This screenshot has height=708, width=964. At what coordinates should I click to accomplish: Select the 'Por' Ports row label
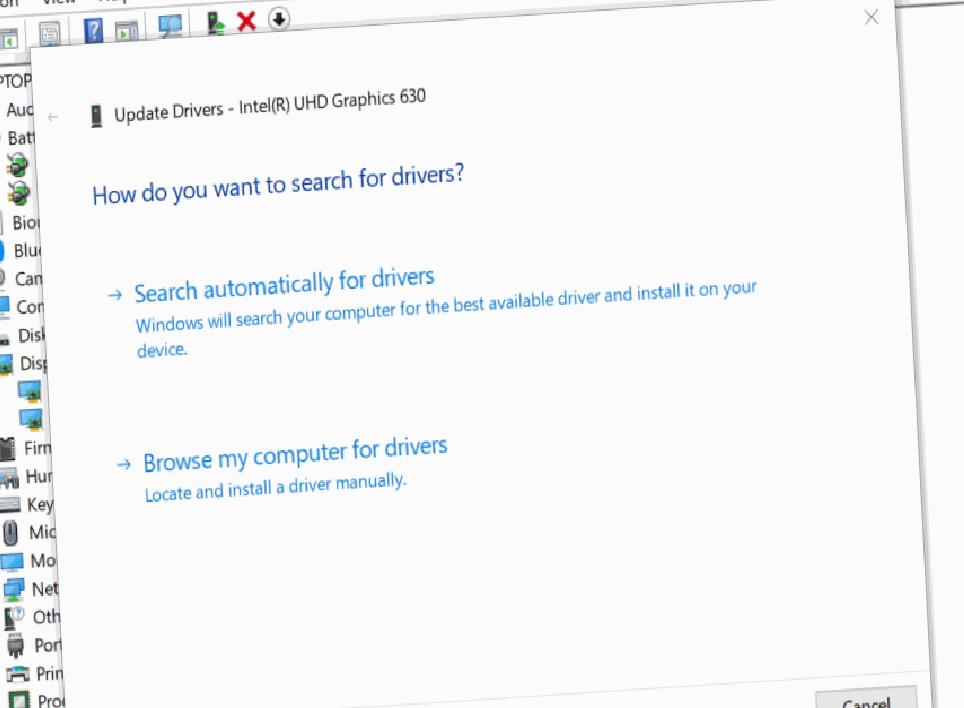(x=48, y=645)
